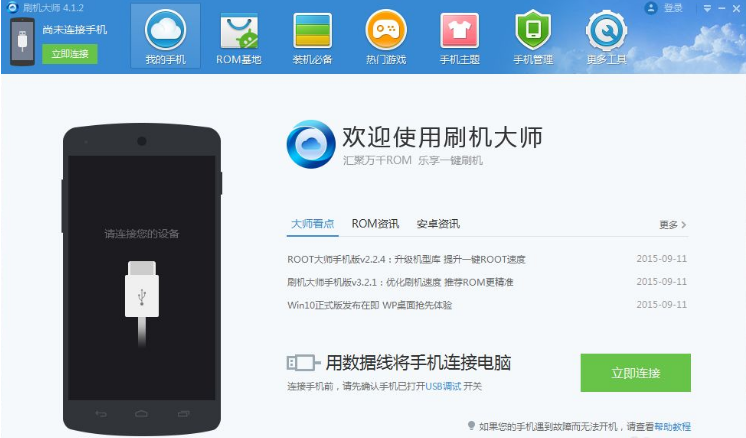Open ROM基地 shopping bag icon
The height and width of the screenshot is (438, 746).
click(239, 31)
